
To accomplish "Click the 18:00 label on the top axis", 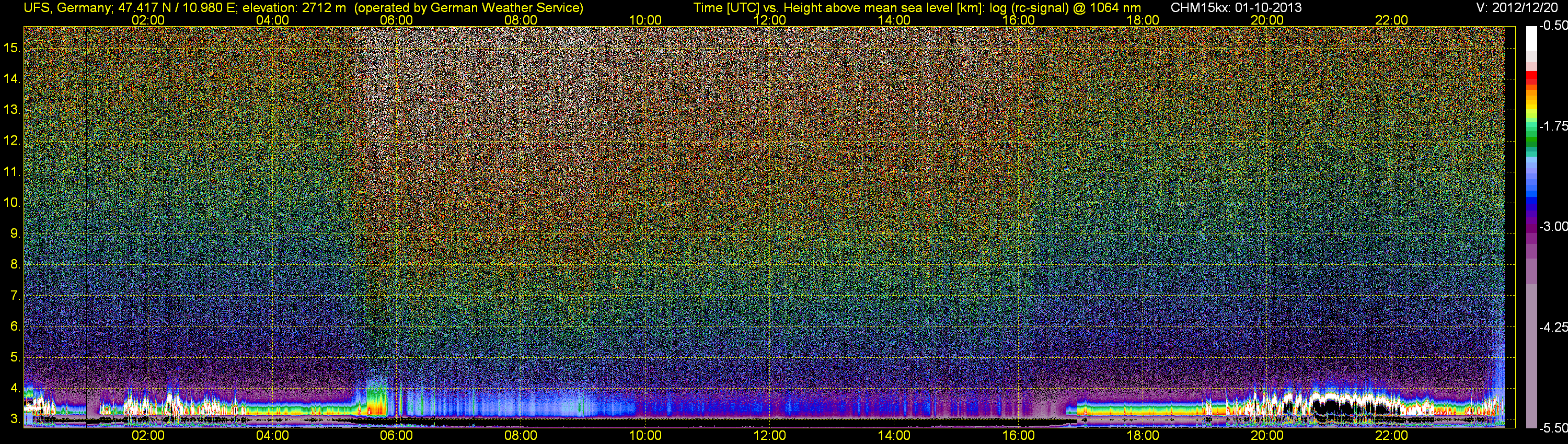I will pyautogui.click(x=1143, y=20).
